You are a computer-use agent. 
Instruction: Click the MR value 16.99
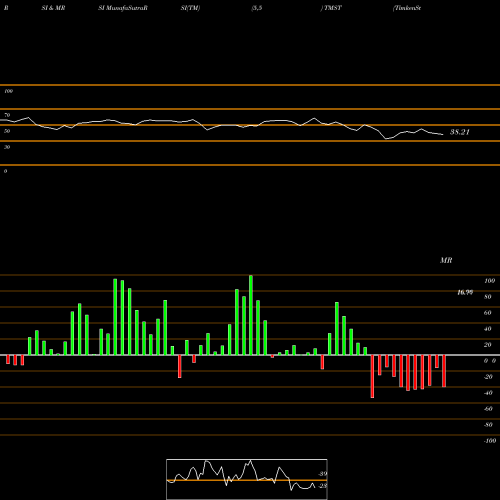(x=465, y=293)
